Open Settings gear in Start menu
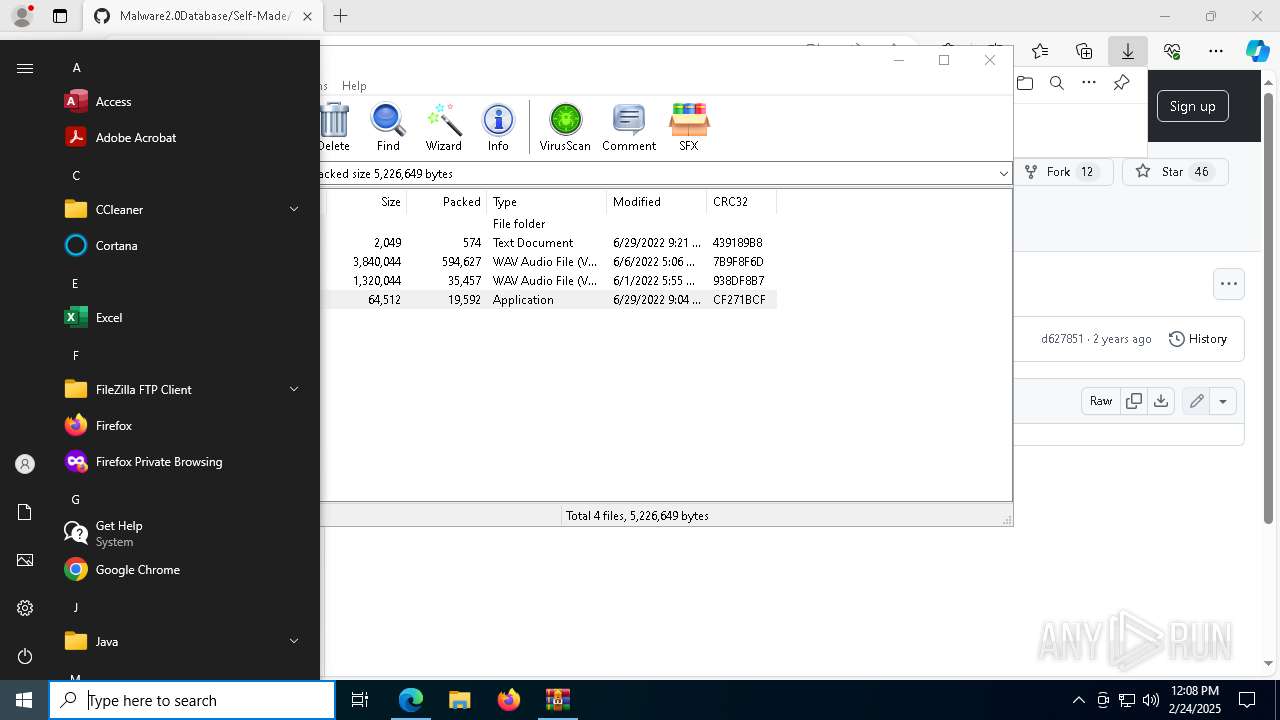The image size is (1280, 720). (25, 608)
